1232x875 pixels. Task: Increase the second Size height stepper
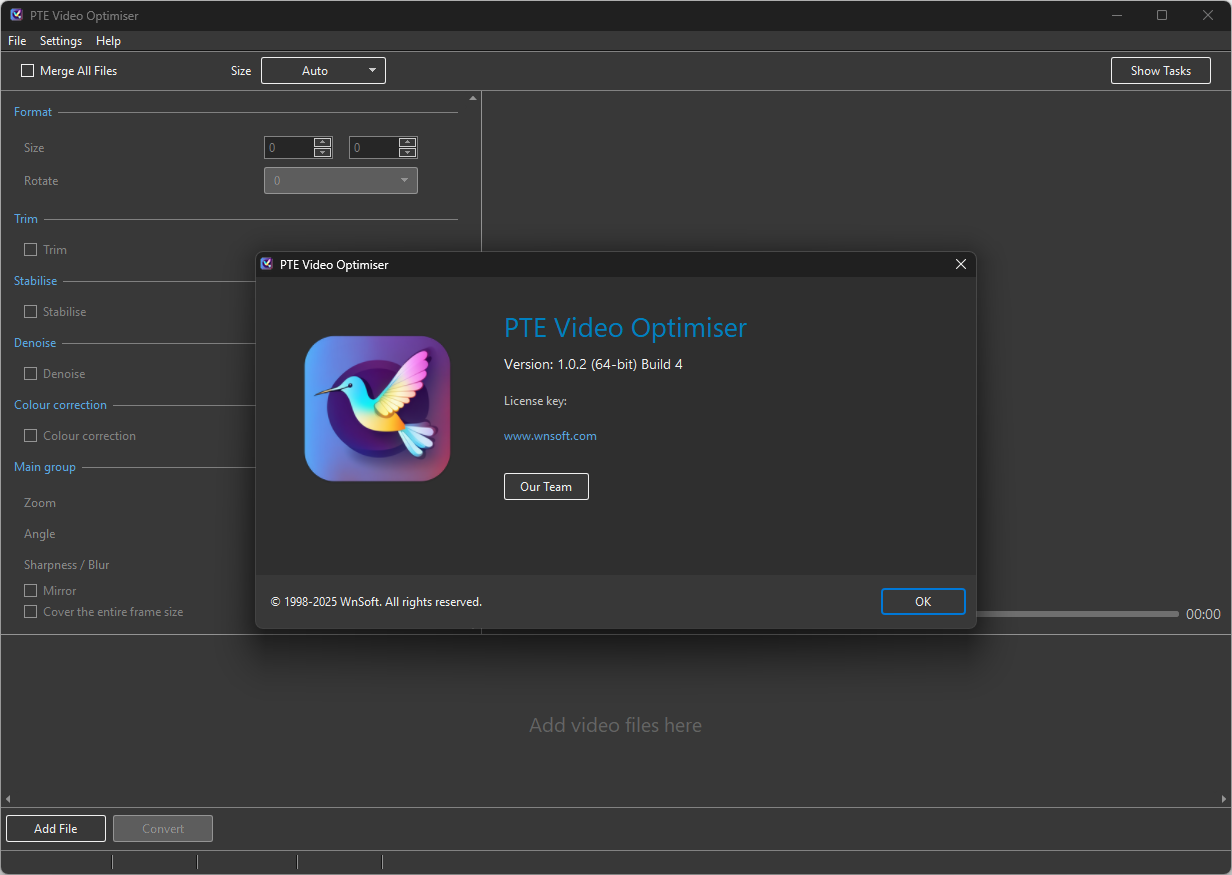point(407,142)
